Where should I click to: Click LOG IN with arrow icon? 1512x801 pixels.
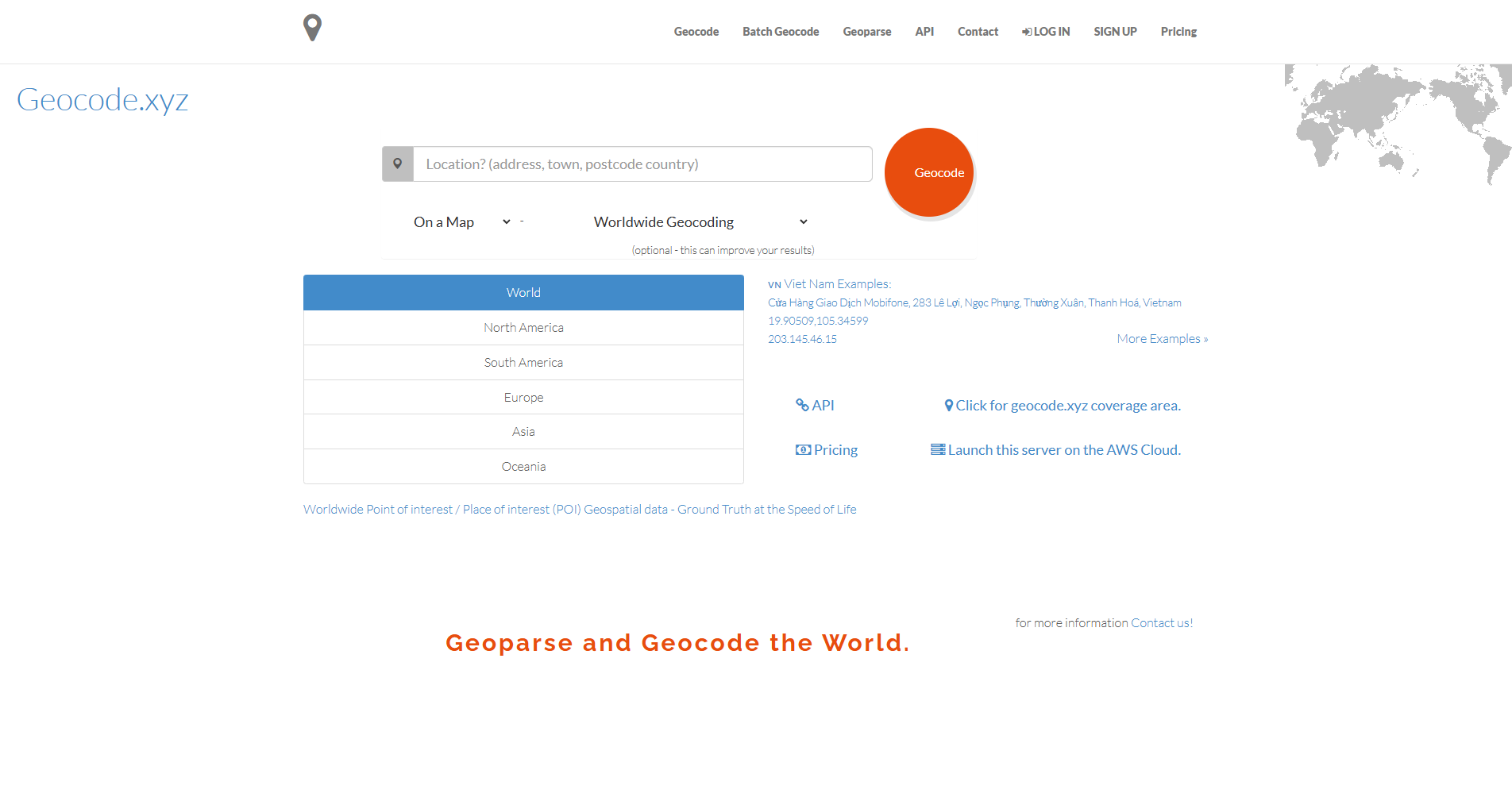1046,32
